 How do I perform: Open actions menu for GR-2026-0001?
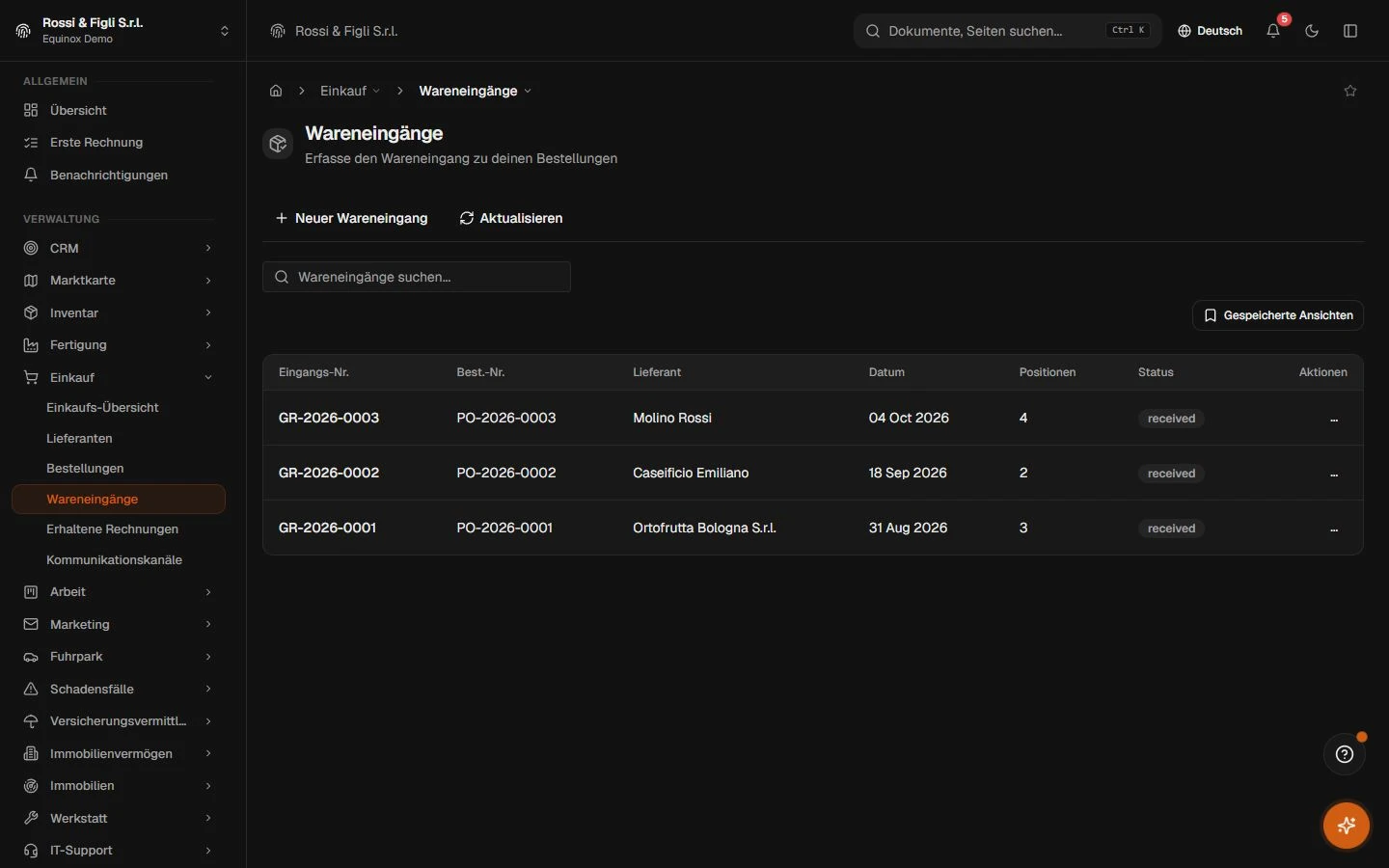point(1334,529)
